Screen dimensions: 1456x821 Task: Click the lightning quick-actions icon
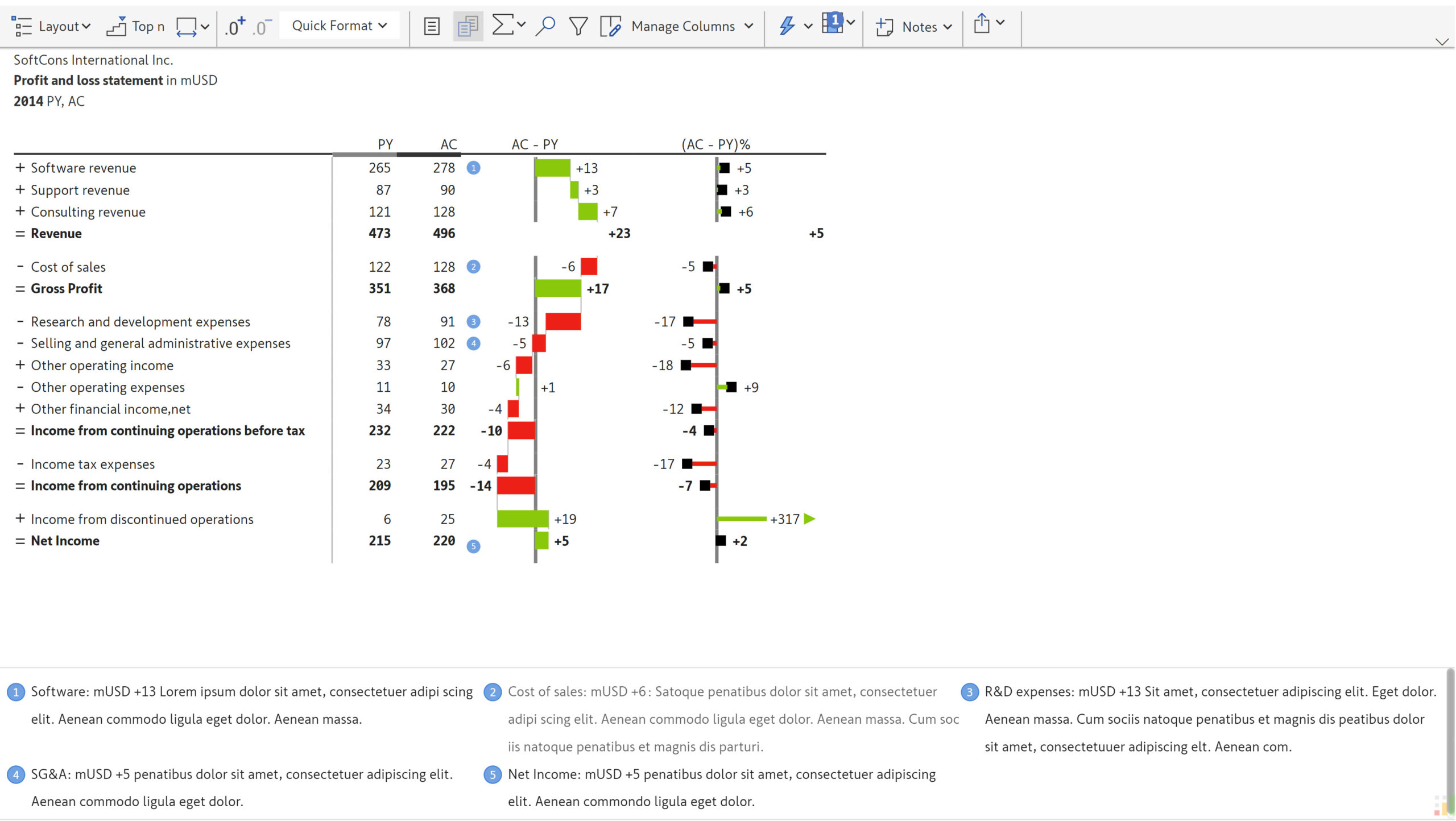click(x=787, y=26)
